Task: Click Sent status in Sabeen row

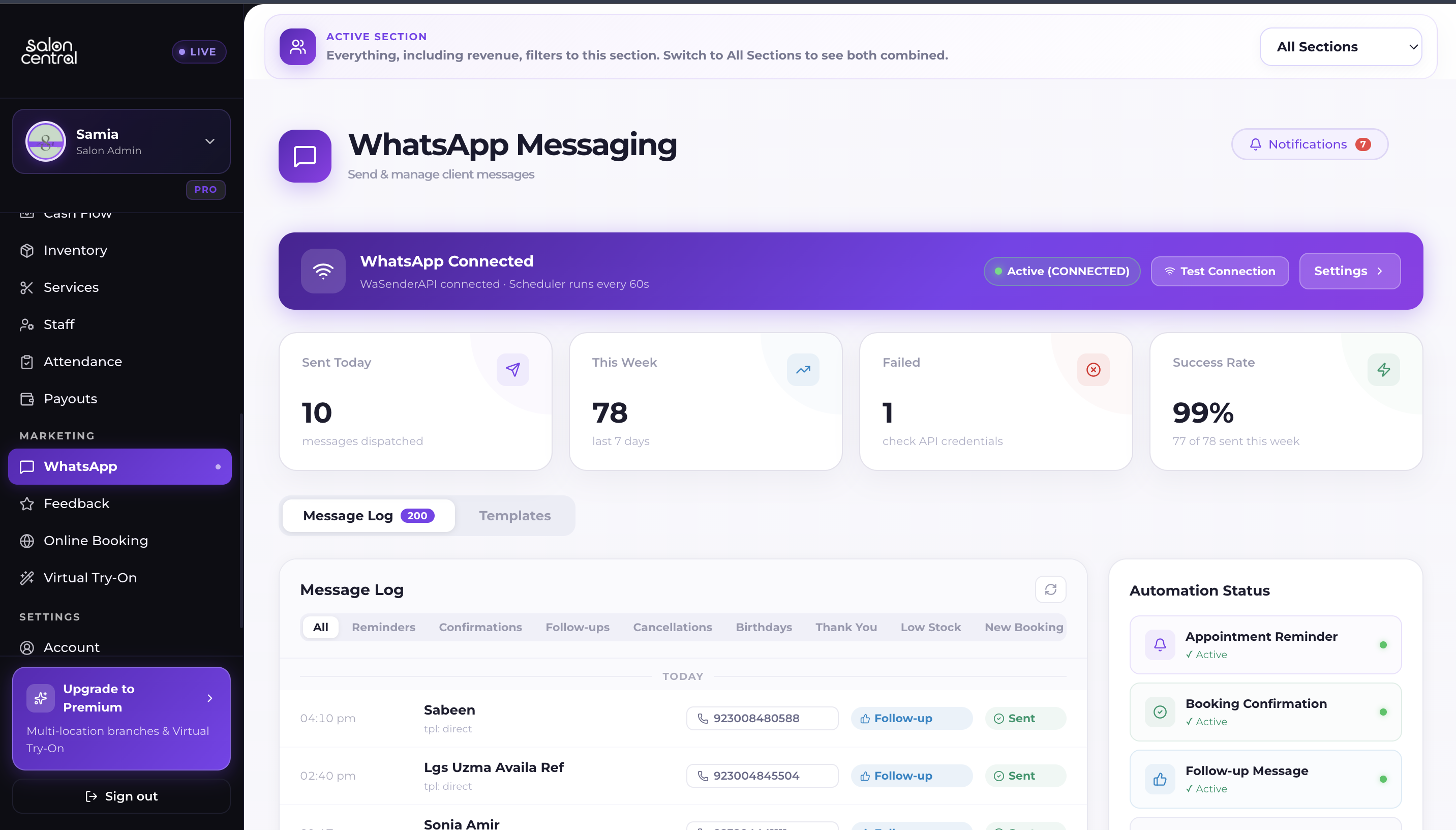Action: tap(1025, 718)
